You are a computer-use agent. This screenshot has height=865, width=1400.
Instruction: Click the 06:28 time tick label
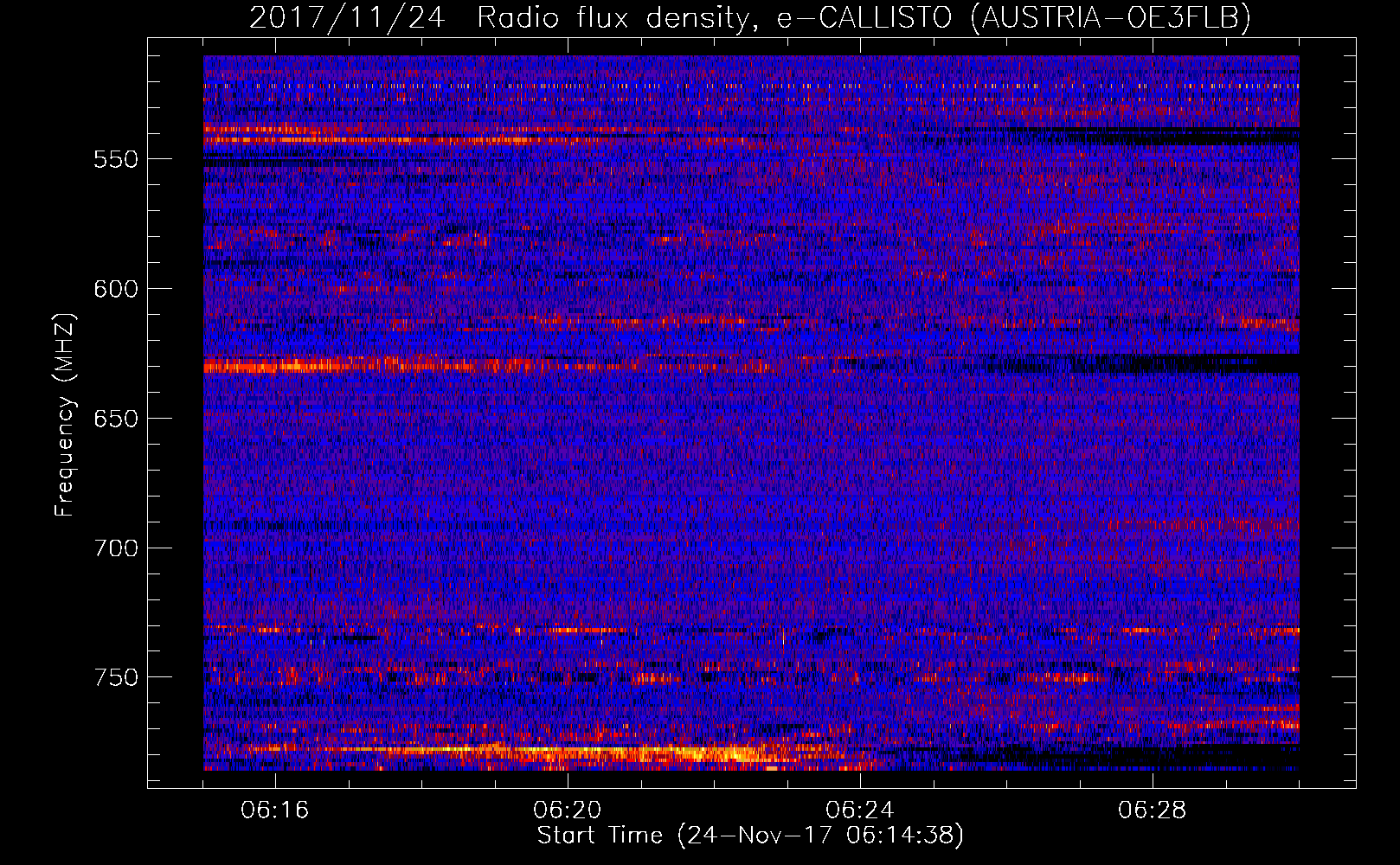click(1153, 811)
